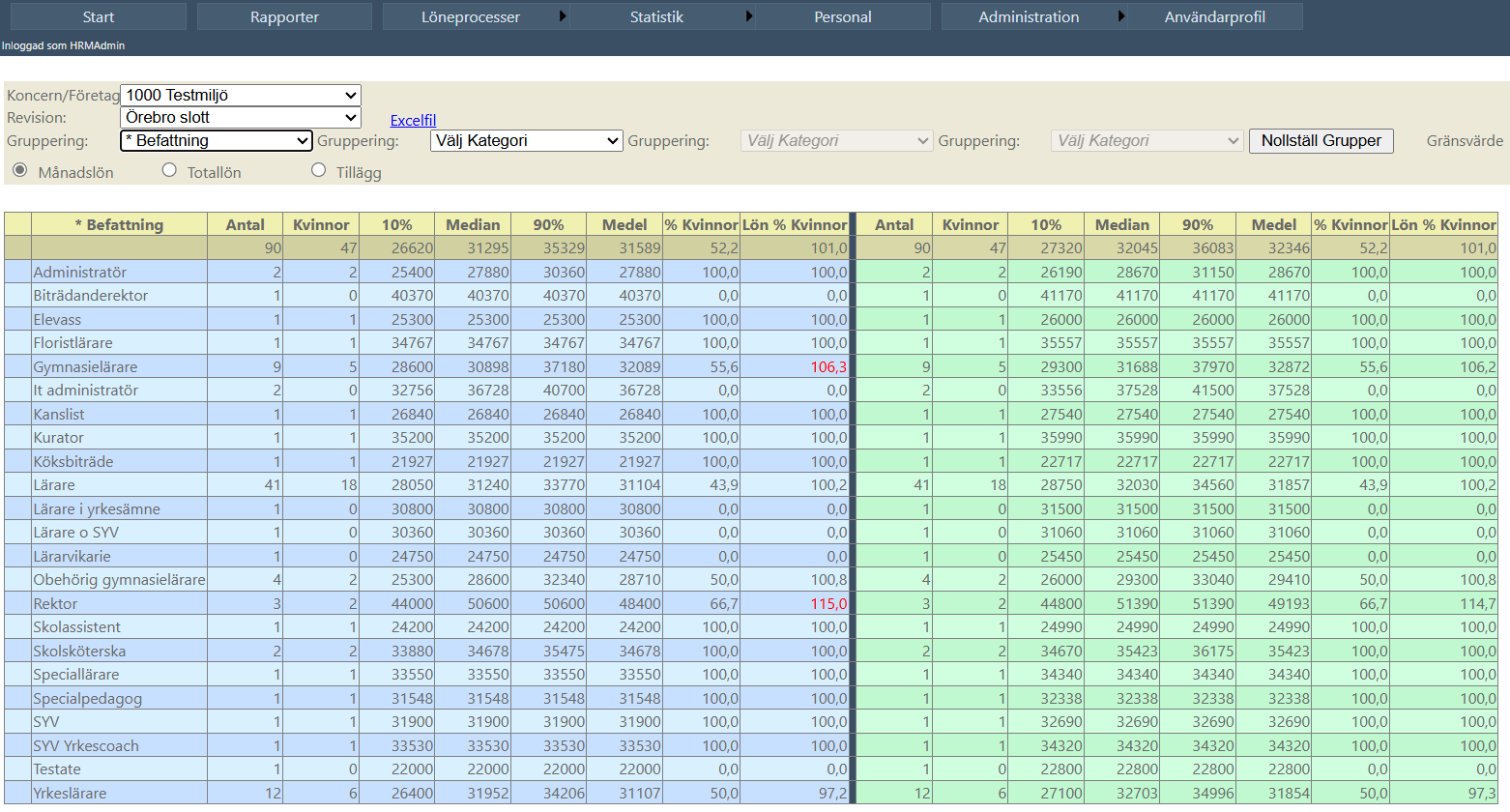Open the first Gruppering dropdown (* Befattning)
Image resolution: width=1510 pixels, height=812 pixels.
217,140
